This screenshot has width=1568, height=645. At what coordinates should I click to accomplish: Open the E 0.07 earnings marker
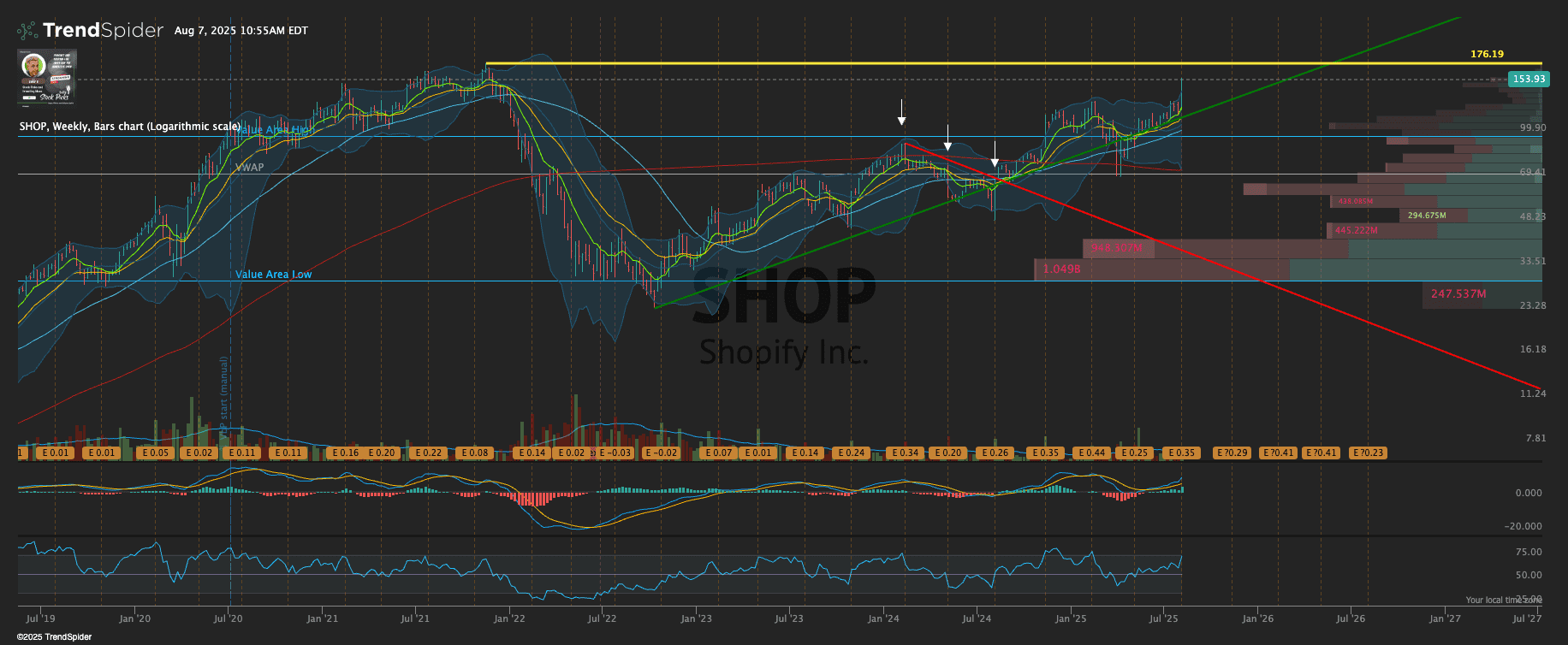(x=717, y=453)
